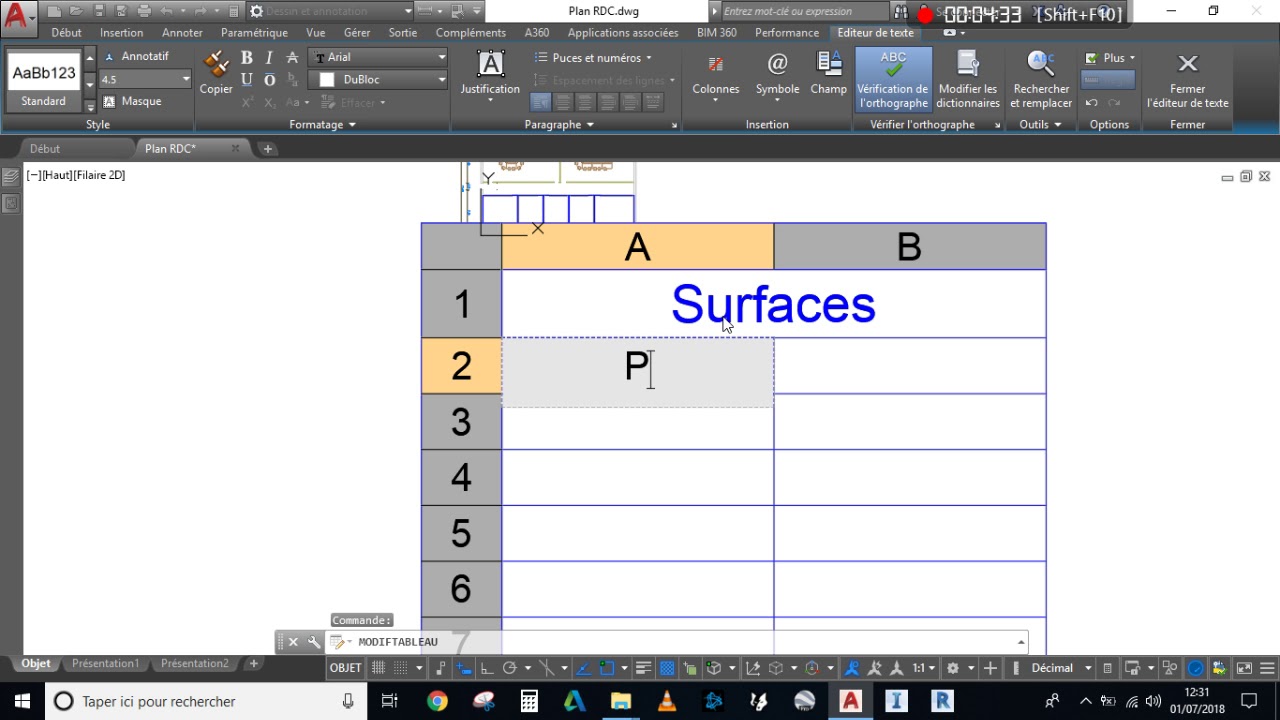1280x720 pixels.
Task: Click the Masque background mask button
Action: [x=133, y=101]
